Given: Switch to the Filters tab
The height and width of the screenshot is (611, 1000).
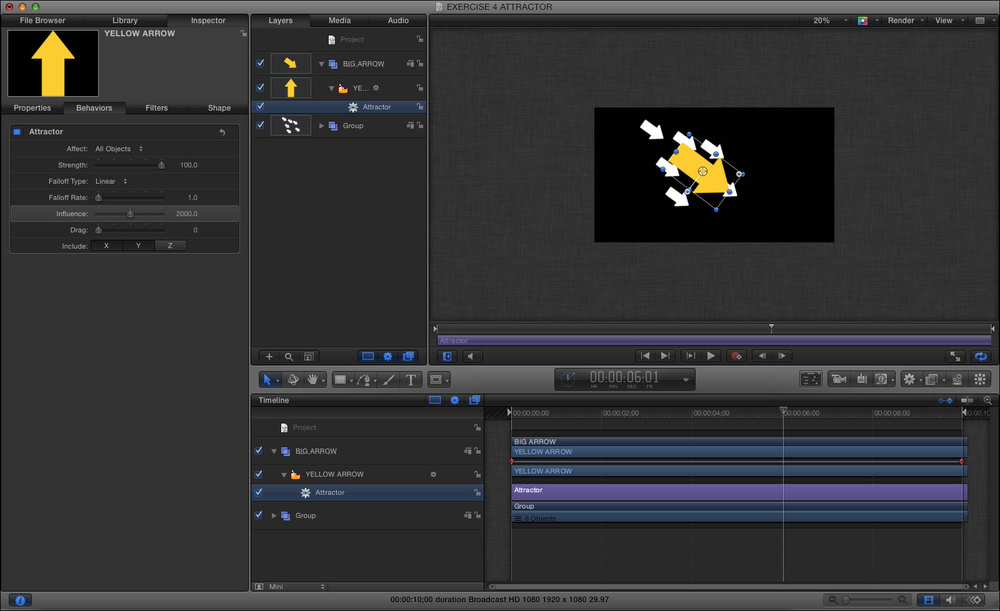Looking at the screenshot, I should tap(156, 108).
